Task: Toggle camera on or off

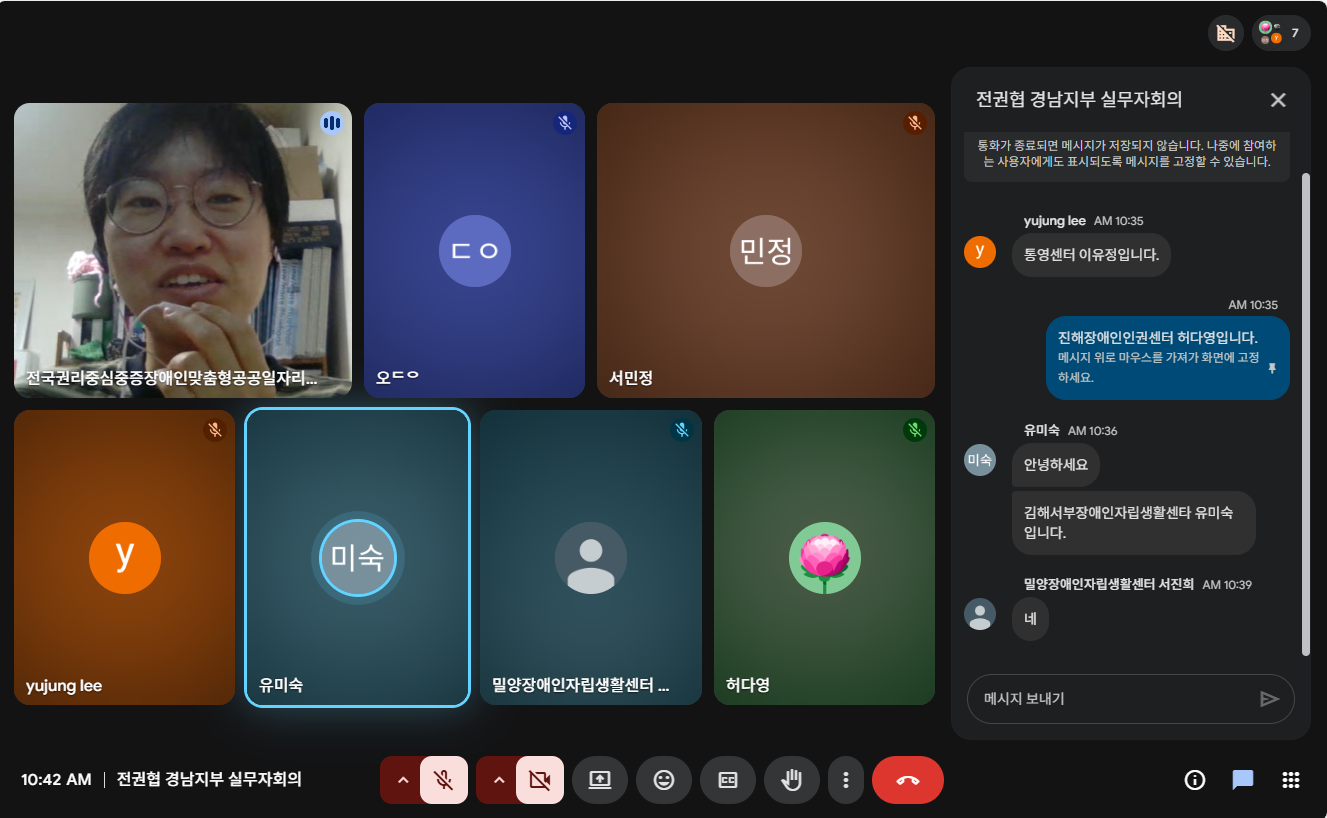Action: [540, 780]
